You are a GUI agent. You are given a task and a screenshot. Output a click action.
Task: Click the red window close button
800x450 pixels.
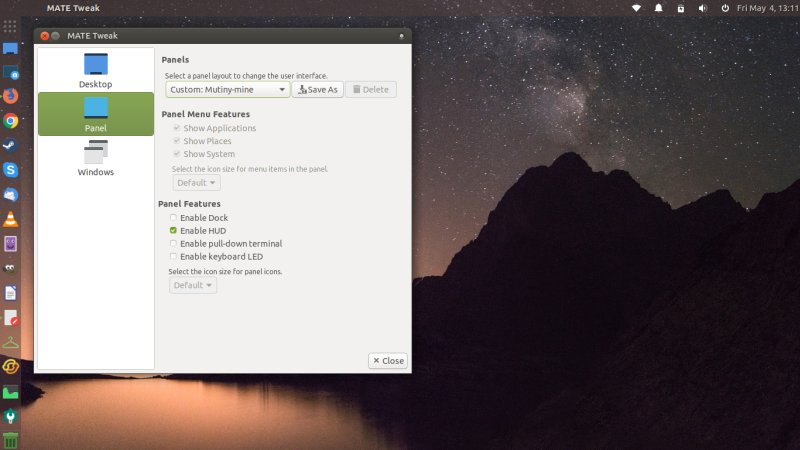pos(44,36)
